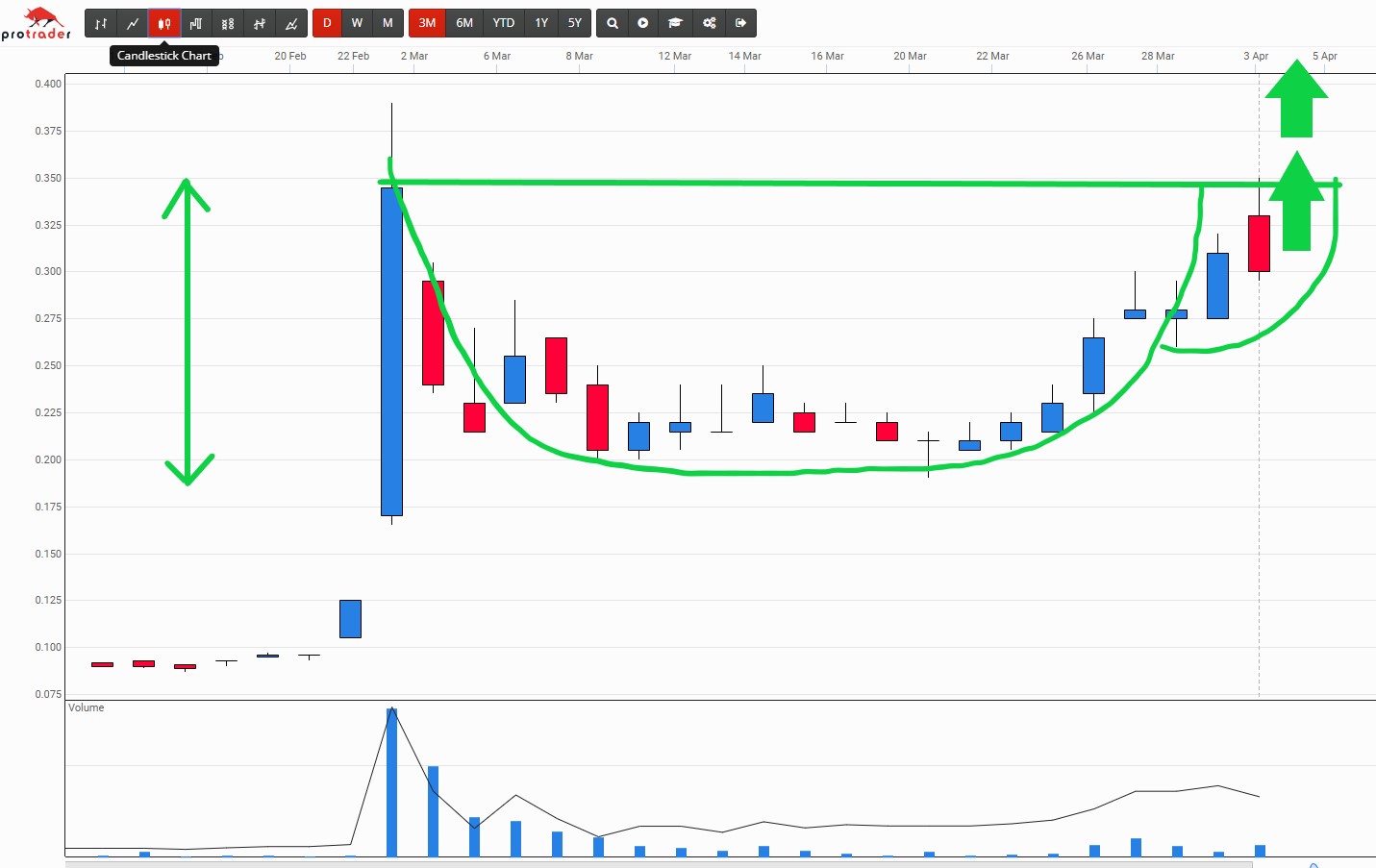The width and height of the screenshot is (1376, 868).
Task: Select the 5Y time range
Action: click(x=574, y=23)
